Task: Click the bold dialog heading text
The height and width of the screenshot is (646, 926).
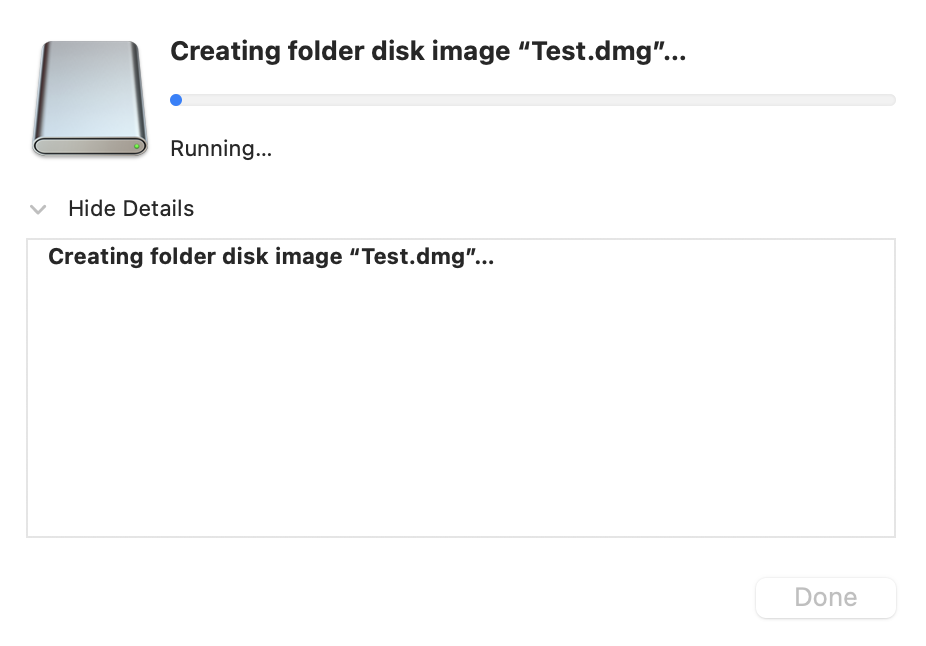Action: [428, 52]
